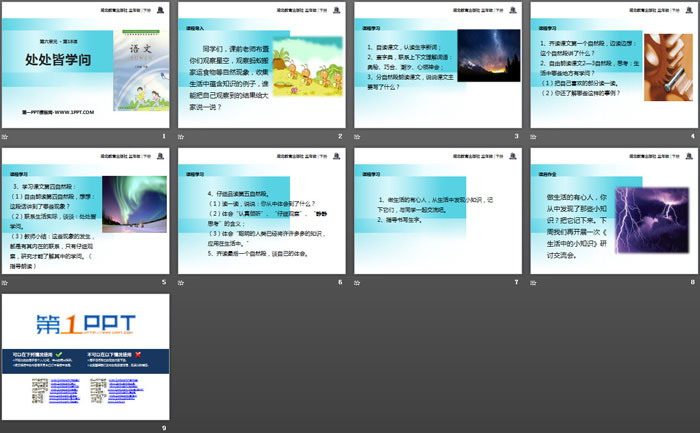Click the animation star icon under slide 3
Screen dimensions: 700x433
(357, 137)
